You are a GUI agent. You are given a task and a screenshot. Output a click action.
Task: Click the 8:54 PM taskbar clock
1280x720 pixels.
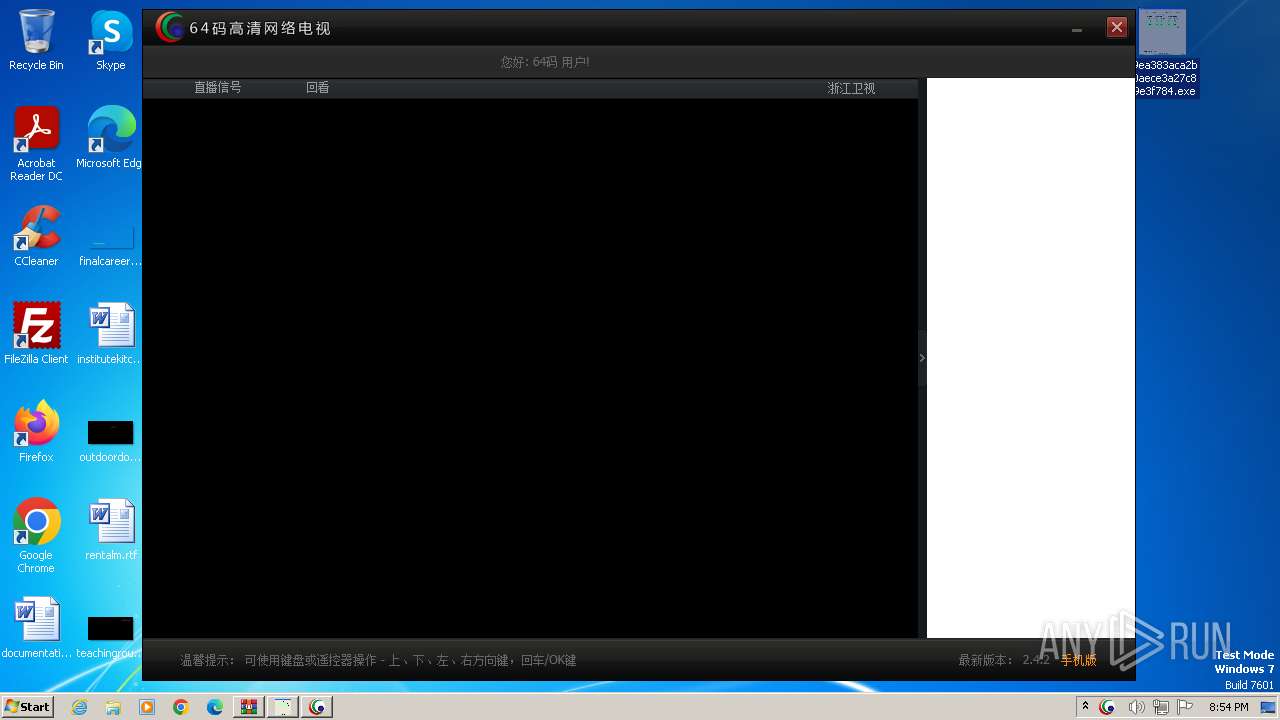click(1228, 707)
